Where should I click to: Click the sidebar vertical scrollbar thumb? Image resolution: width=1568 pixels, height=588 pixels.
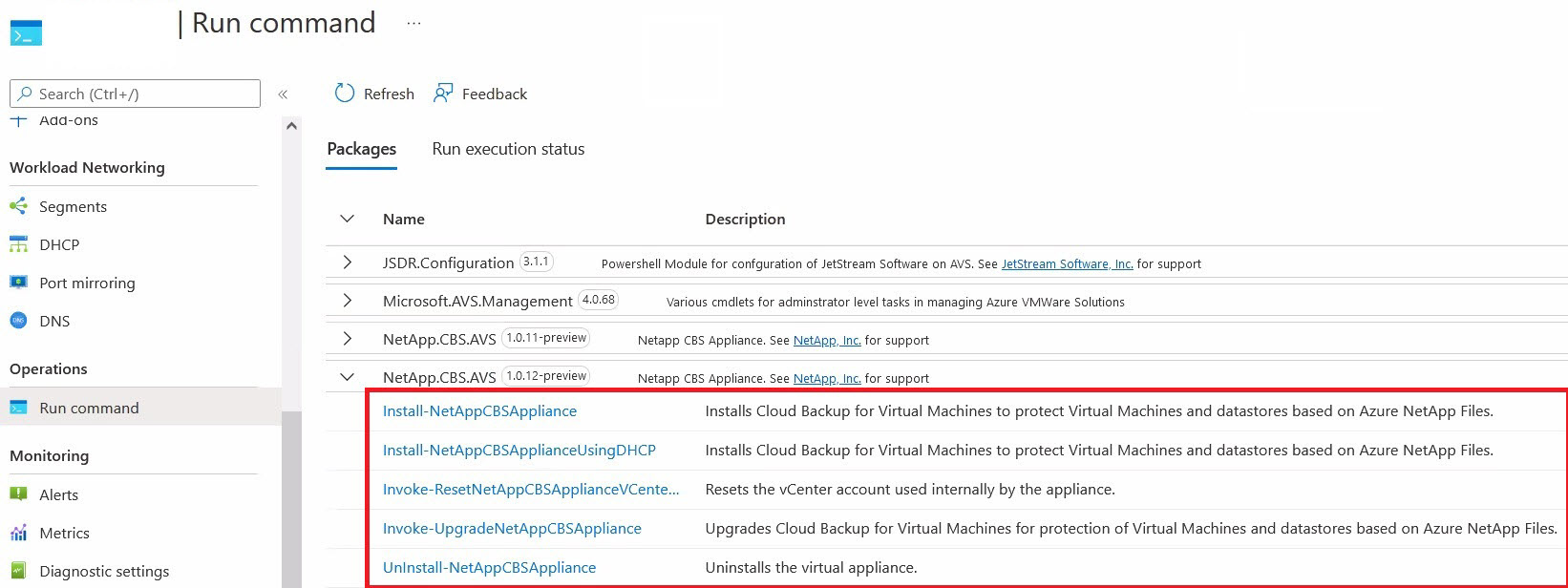[291, 499]
